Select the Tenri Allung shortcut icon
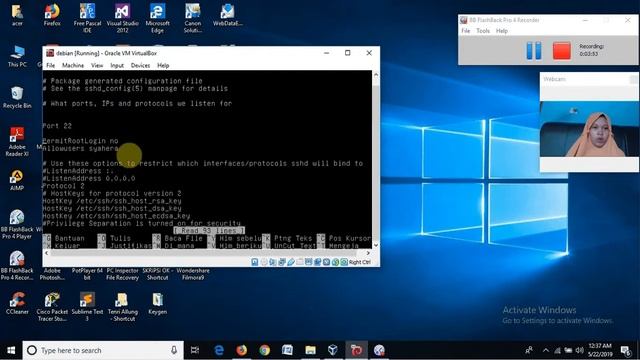This screenshot has width=640, height=360. (x=122, y=307)
